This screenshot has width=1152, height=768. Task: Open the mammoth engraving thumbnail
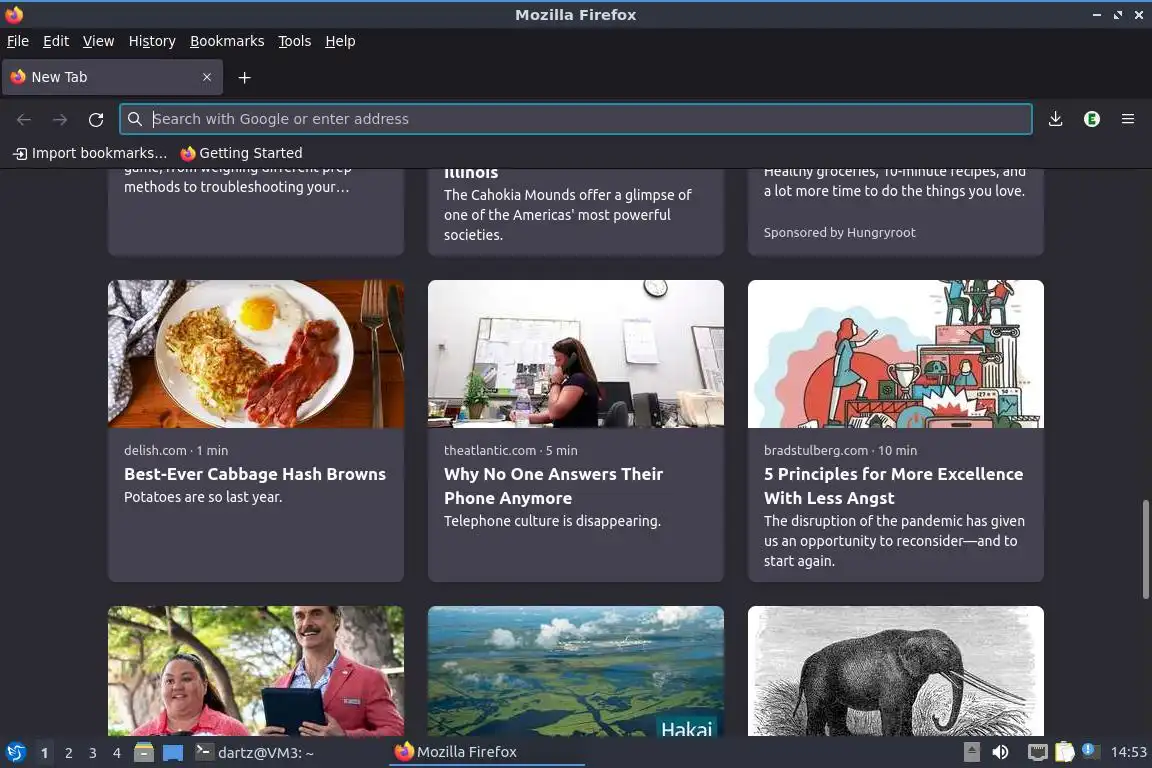point(896,670)
